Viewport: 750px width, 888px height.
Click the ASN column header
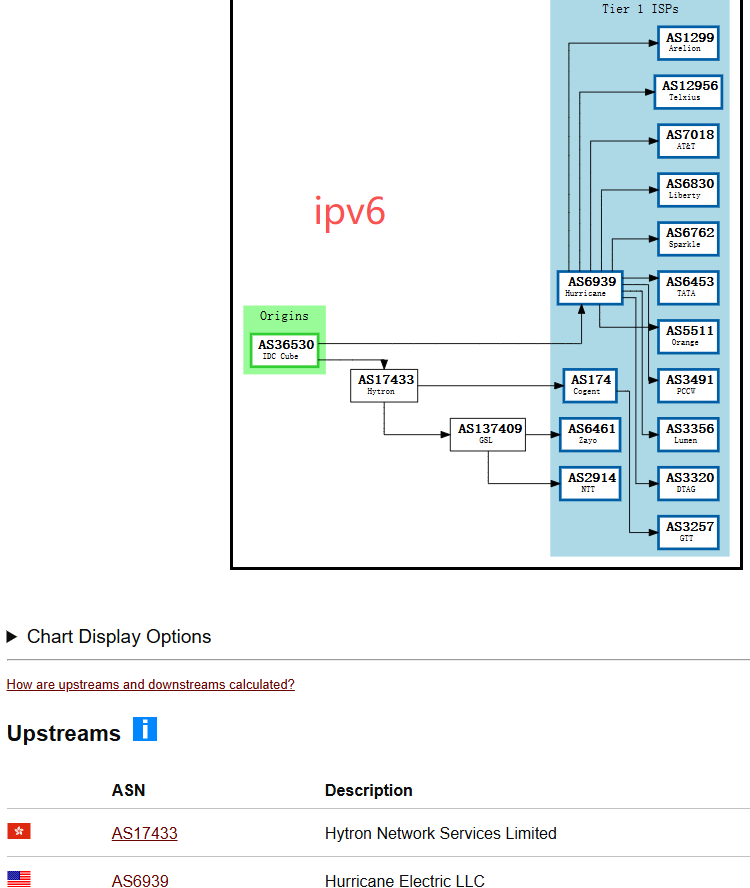[x=129, y=790]
